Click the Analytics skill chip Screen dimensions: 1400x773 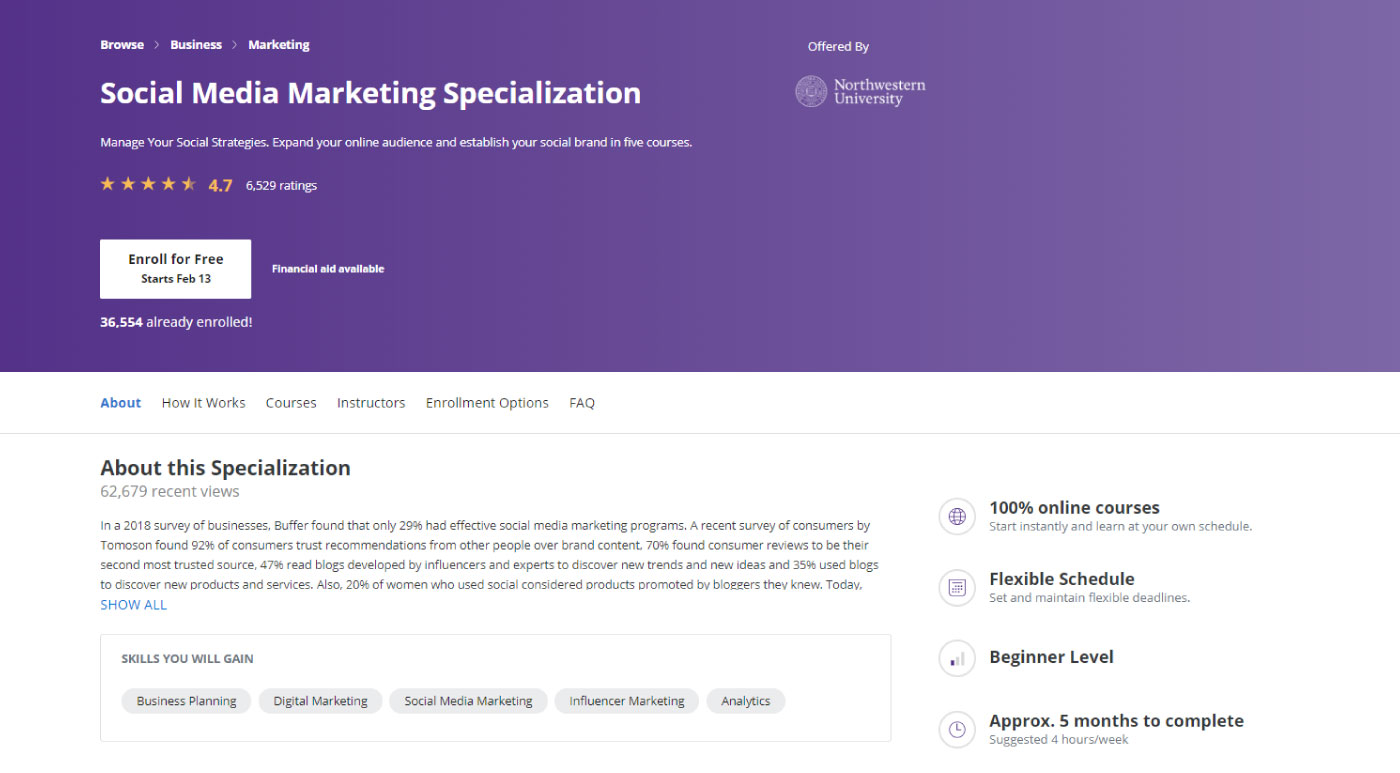745,701
